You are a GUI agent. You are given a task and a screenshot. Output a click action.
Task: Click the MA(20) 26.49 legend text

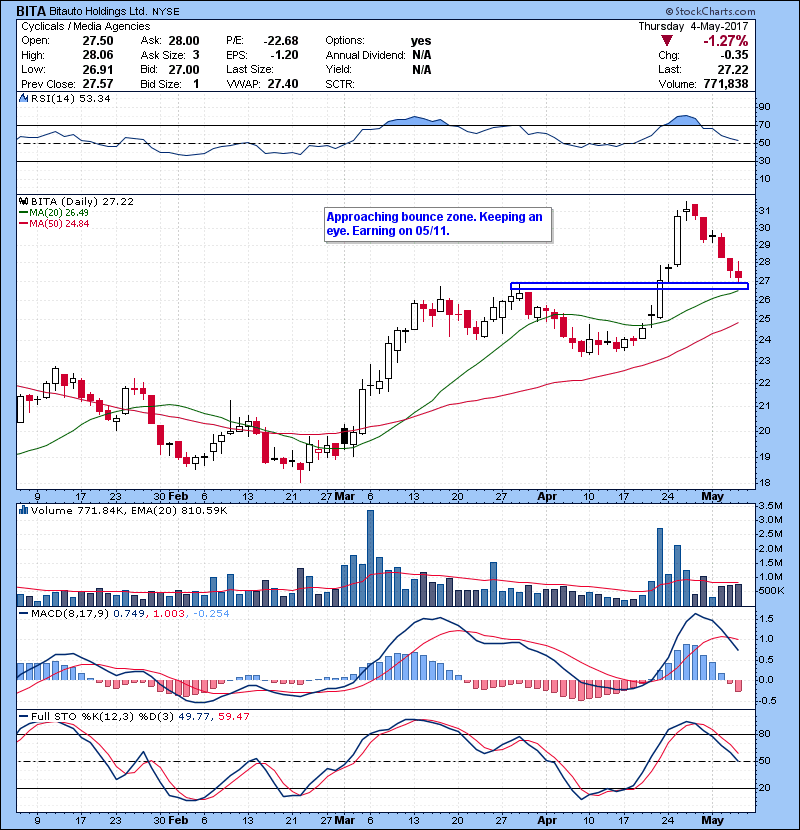[x=59, y=212]
